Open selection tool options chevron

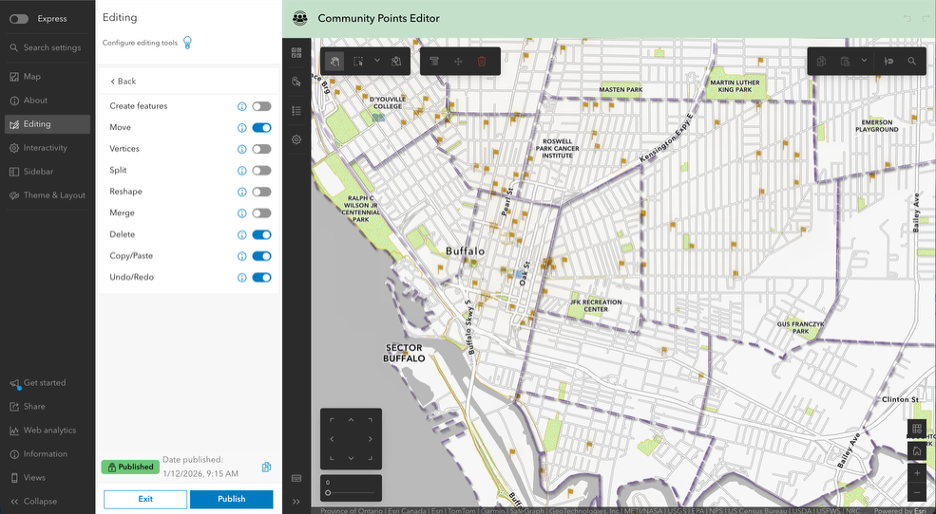(x=377, y=60)
